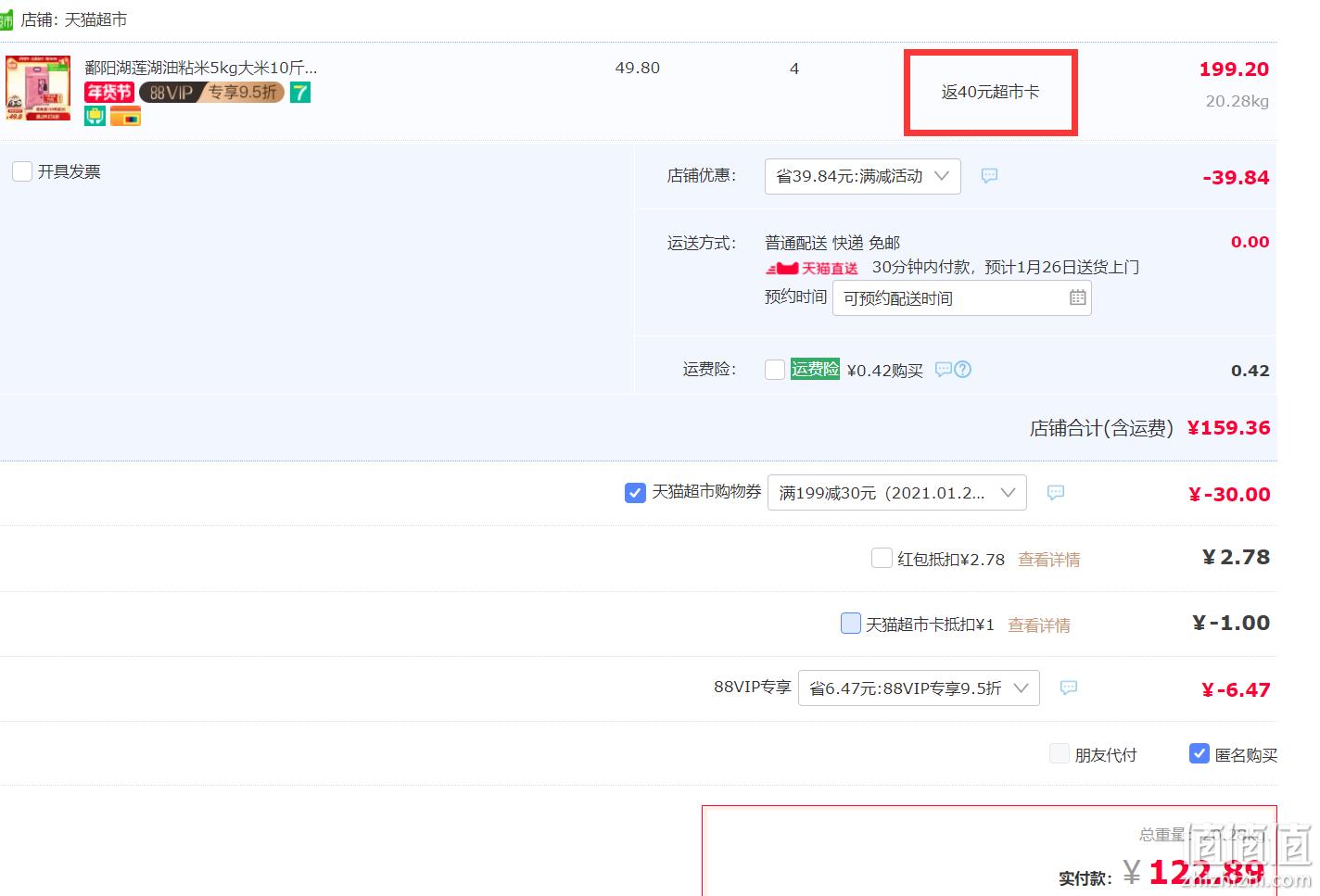This screenshot has width=1320, height=896.
Task: Check the 朋友代付 checkbox
Action: point(1060,753)
